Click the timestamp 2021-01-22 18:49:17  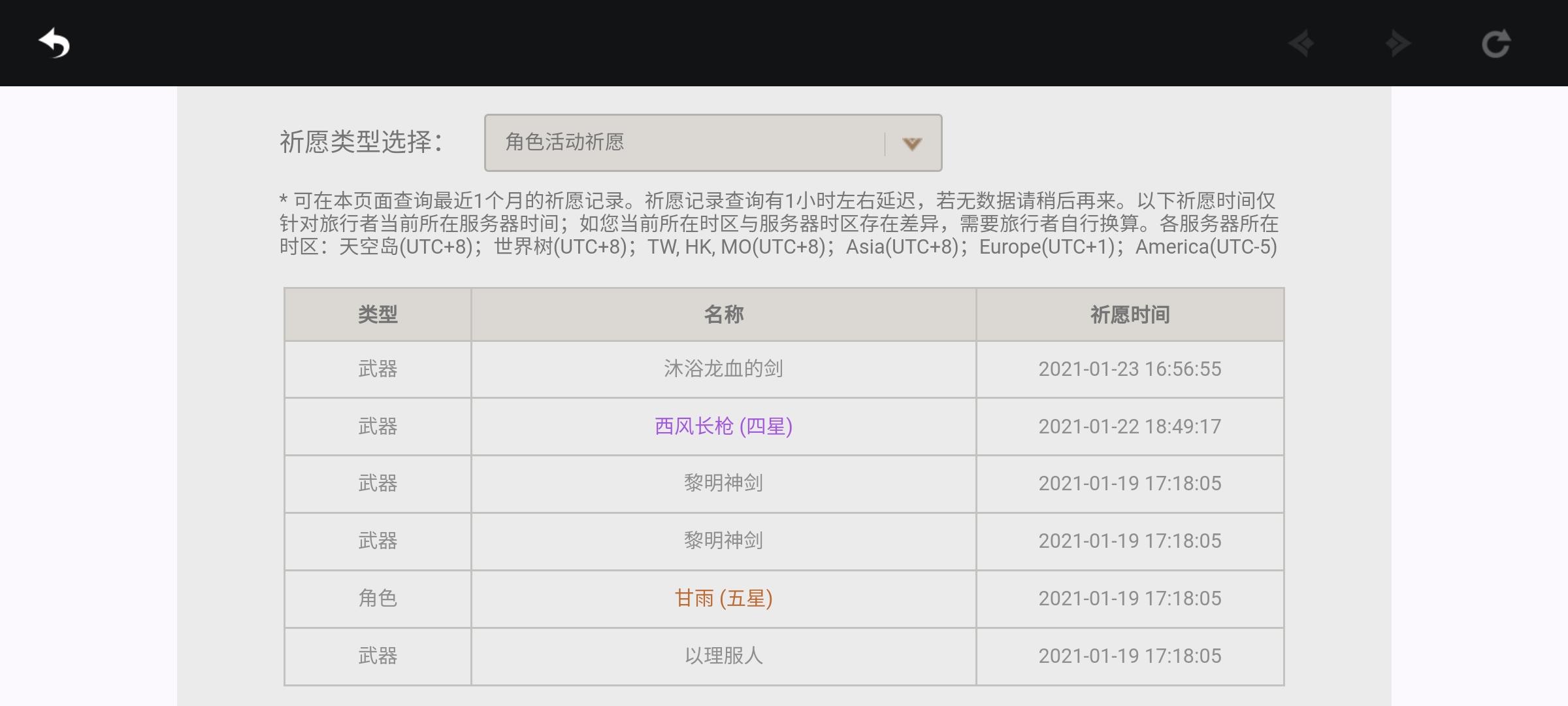pos(1130,426)
